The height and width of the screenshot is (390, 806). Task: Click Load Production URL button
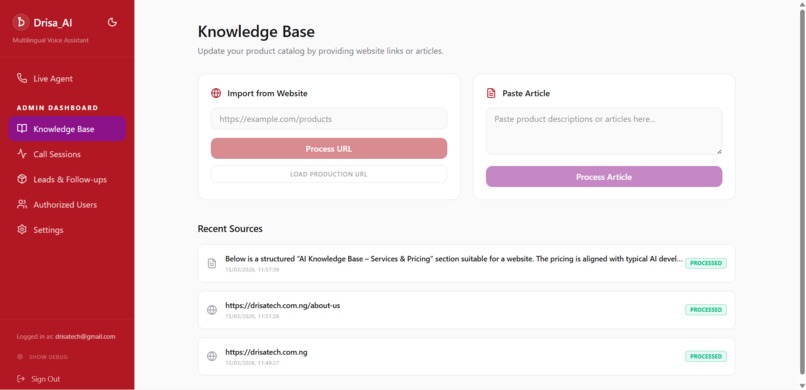329,174
